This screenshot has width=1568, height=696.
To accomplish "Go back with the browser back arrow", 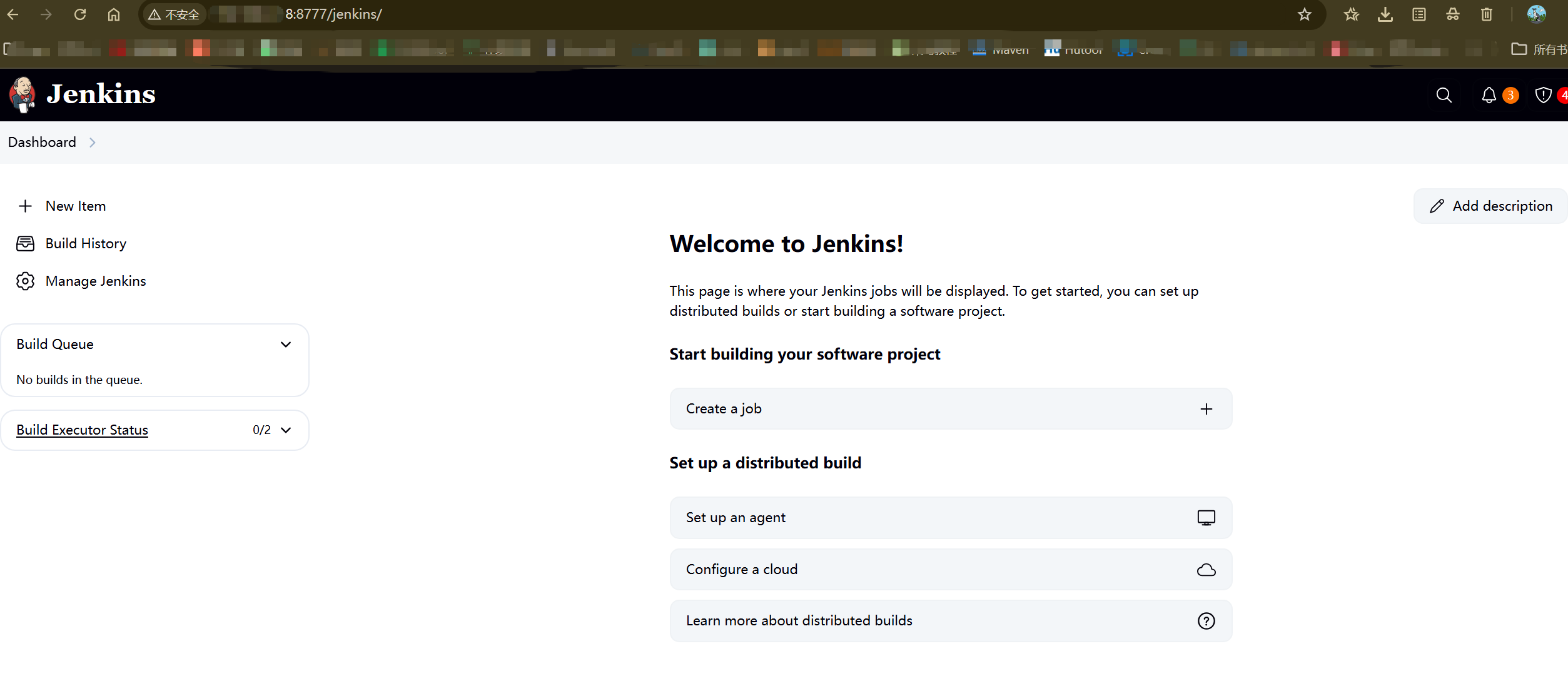I will (x=13, y=14).
